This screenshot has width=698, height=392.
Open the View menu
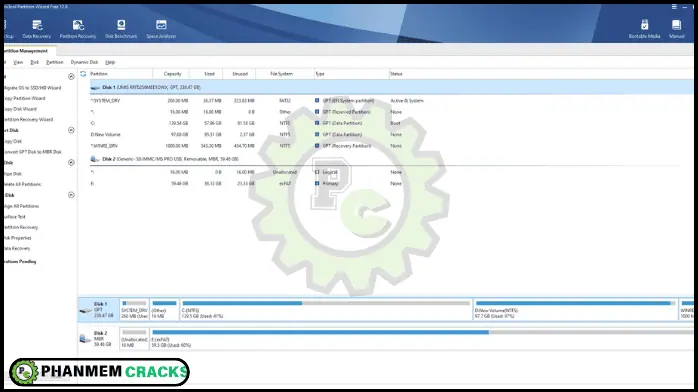(18, 62)
